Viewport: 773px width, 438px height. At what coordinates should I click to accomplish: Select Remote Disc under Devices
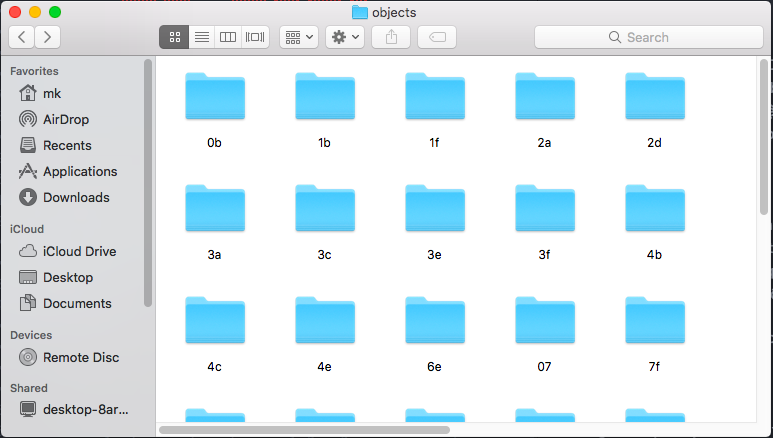pyautogui.click(x=69, y=357)
